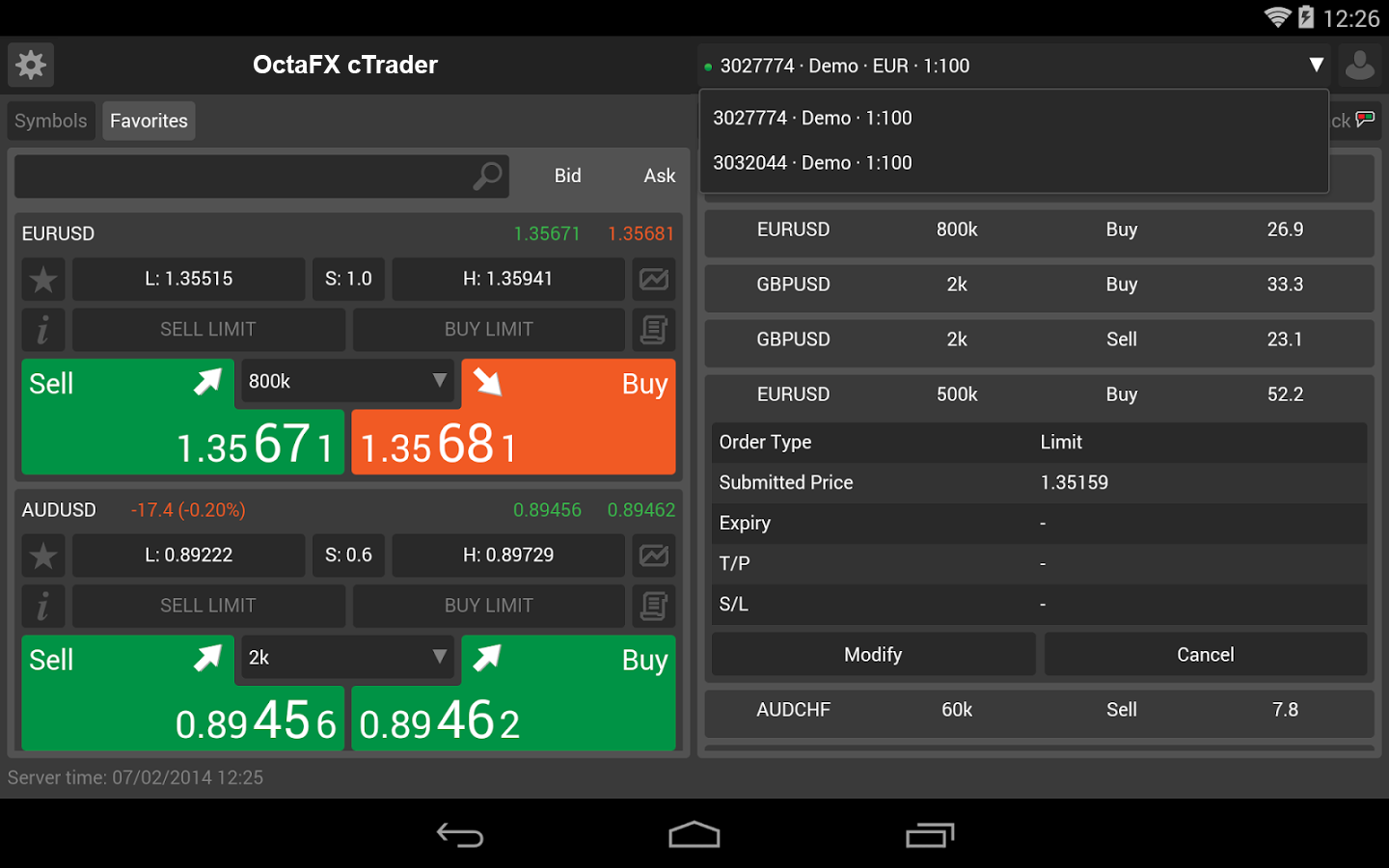Show EURUSD symbol info icon
The width and height of the screenshot is (1389, 868).
click(x=43, y=330)
